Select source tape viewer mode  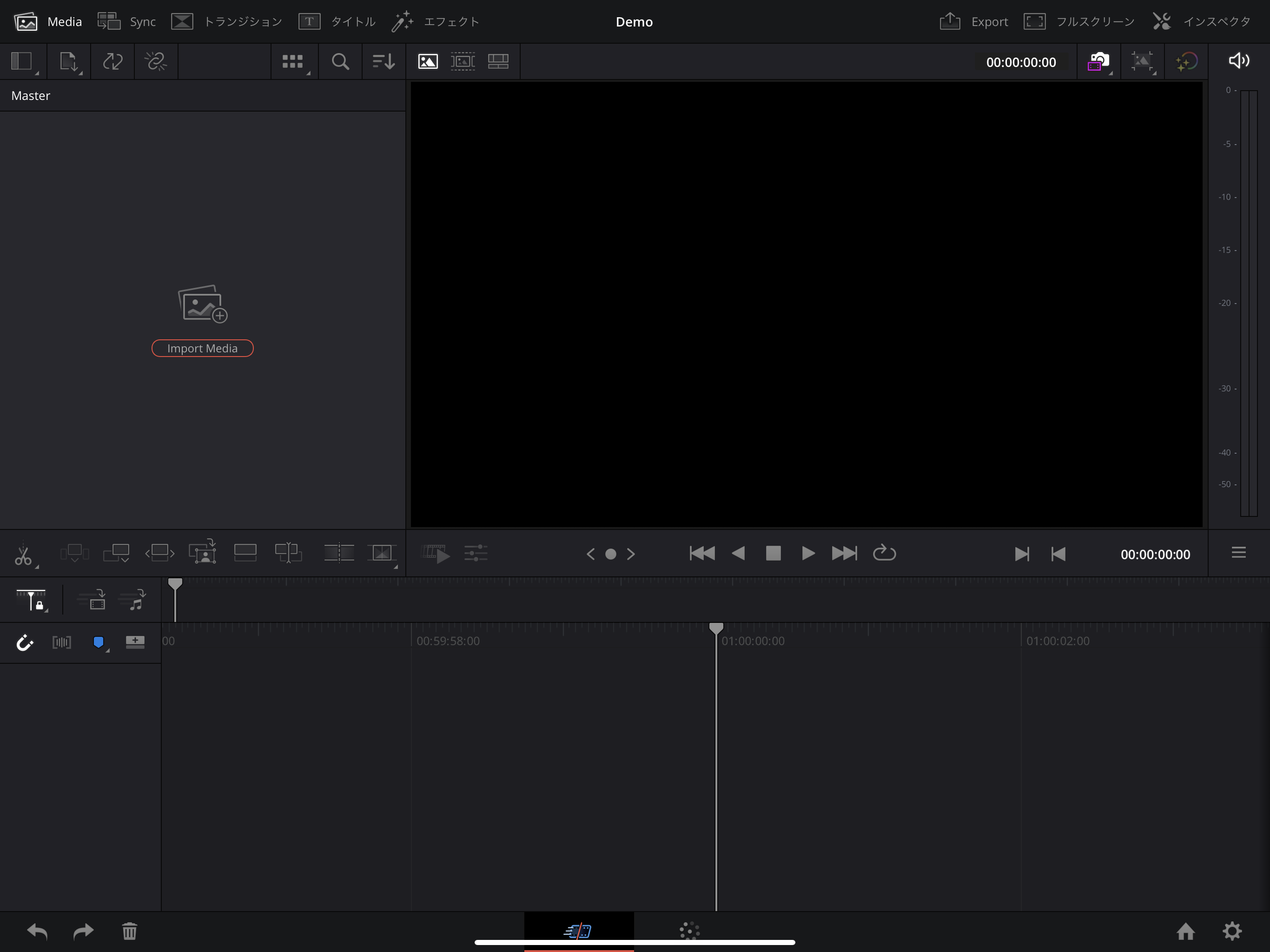[x=463, y=61]
